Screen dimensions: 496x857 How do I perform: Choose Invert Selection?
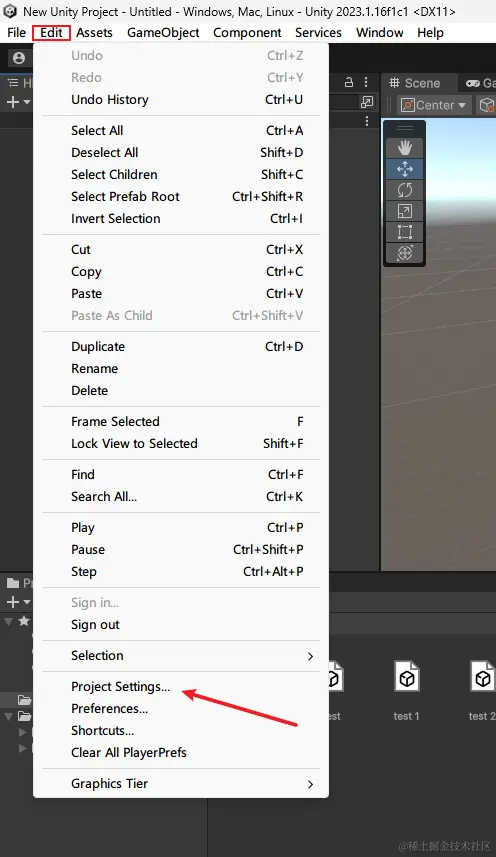181,219
